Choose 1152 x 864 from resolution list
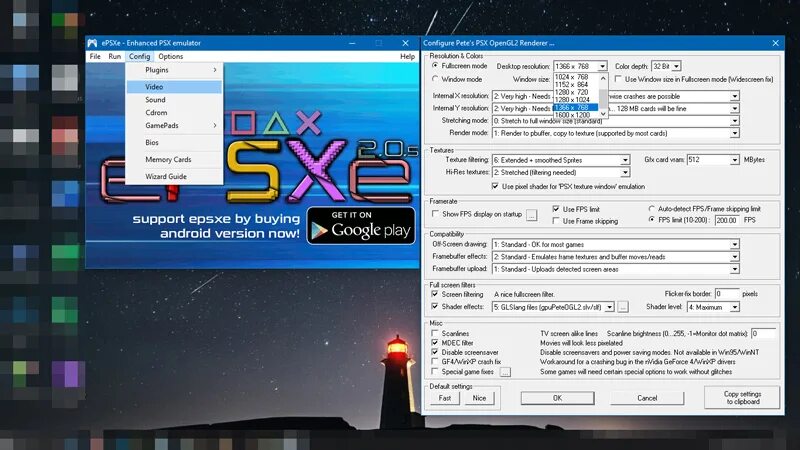The image size is (800, 450). click(576, 85)
